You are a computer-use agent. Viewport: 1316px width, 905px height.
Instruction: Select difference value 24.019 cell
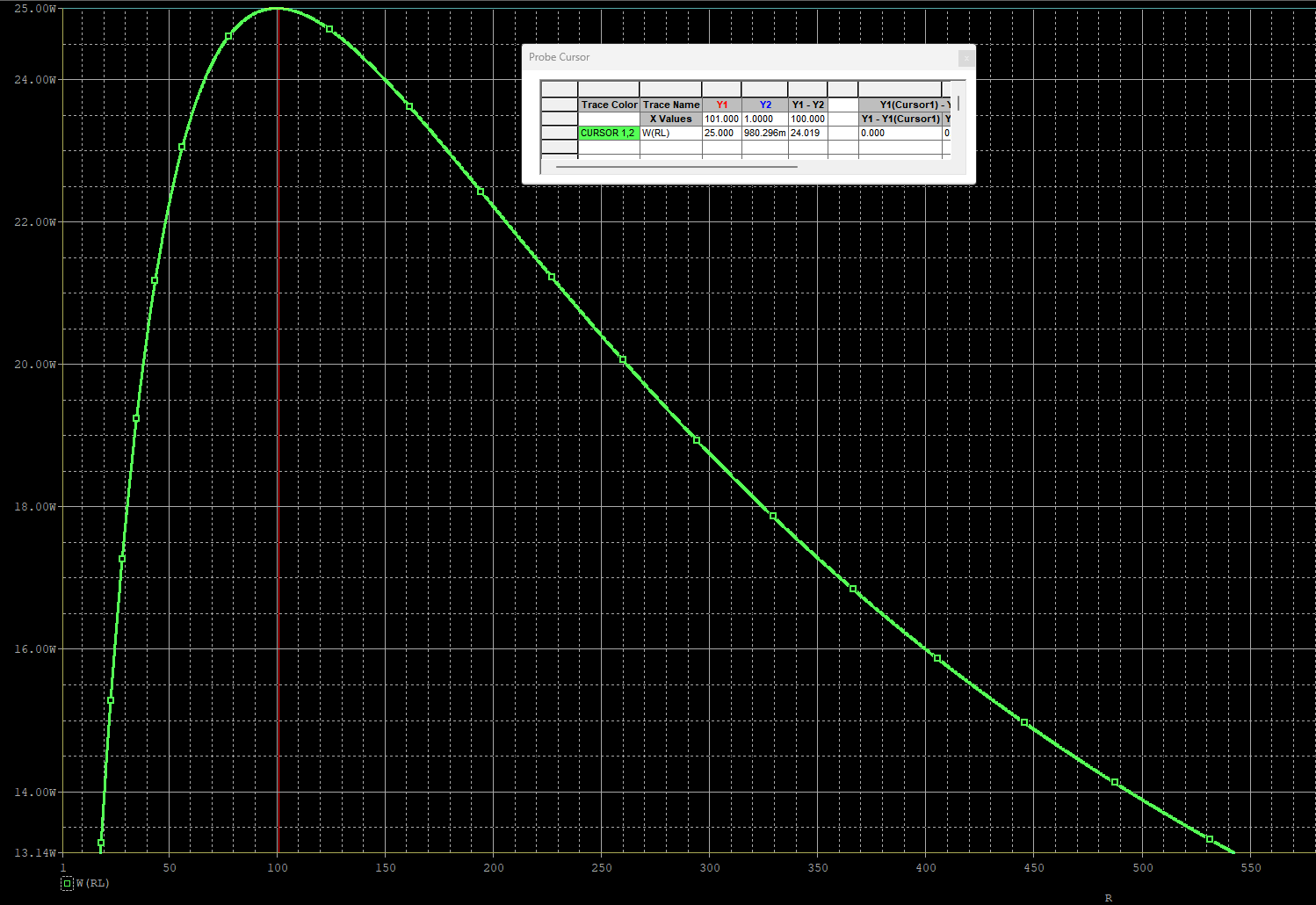[808, 133]
